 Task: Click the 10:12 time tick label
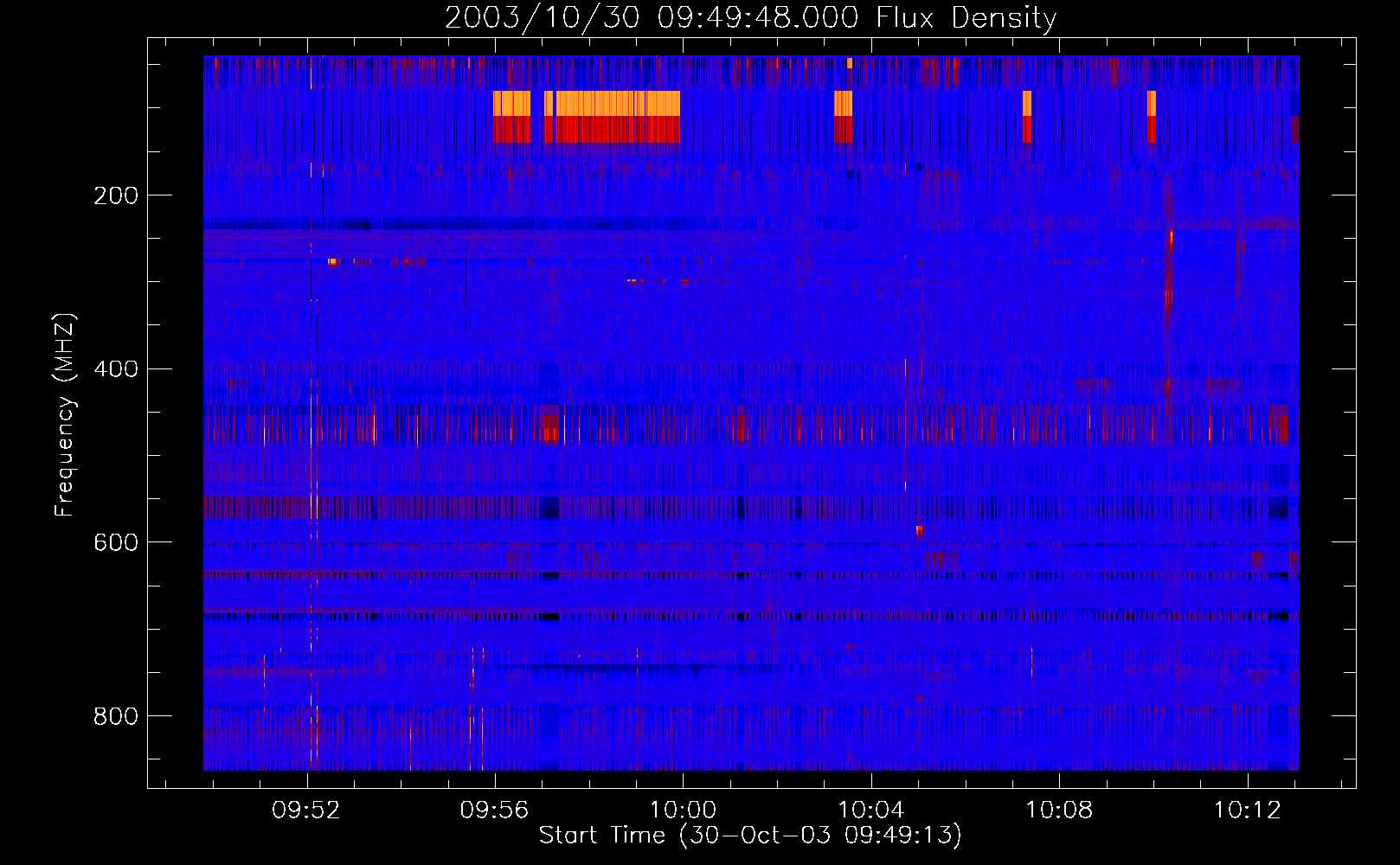(1248, 810)
